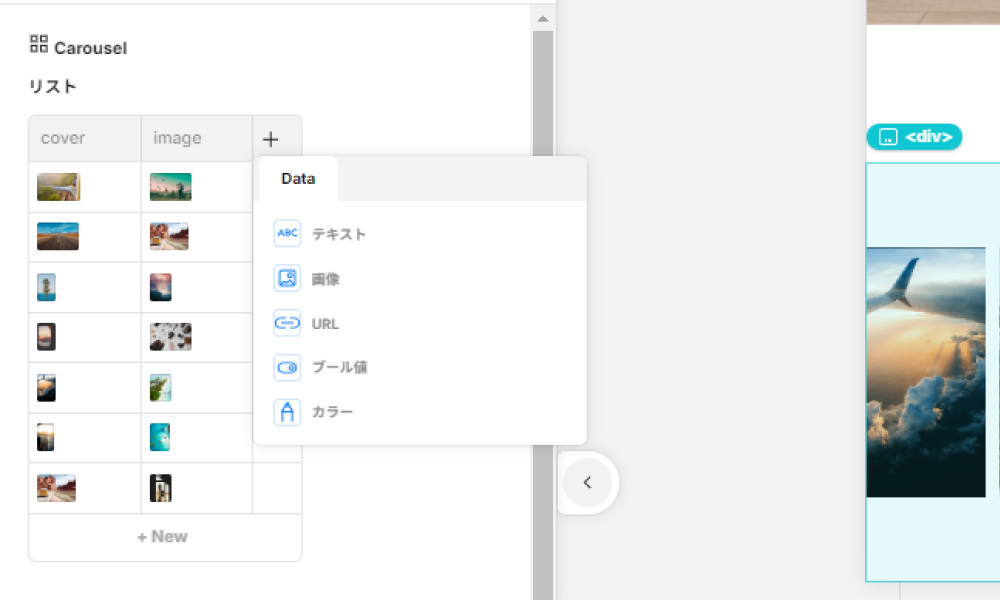Click the text type ABC icon

[x=287, y=234]
